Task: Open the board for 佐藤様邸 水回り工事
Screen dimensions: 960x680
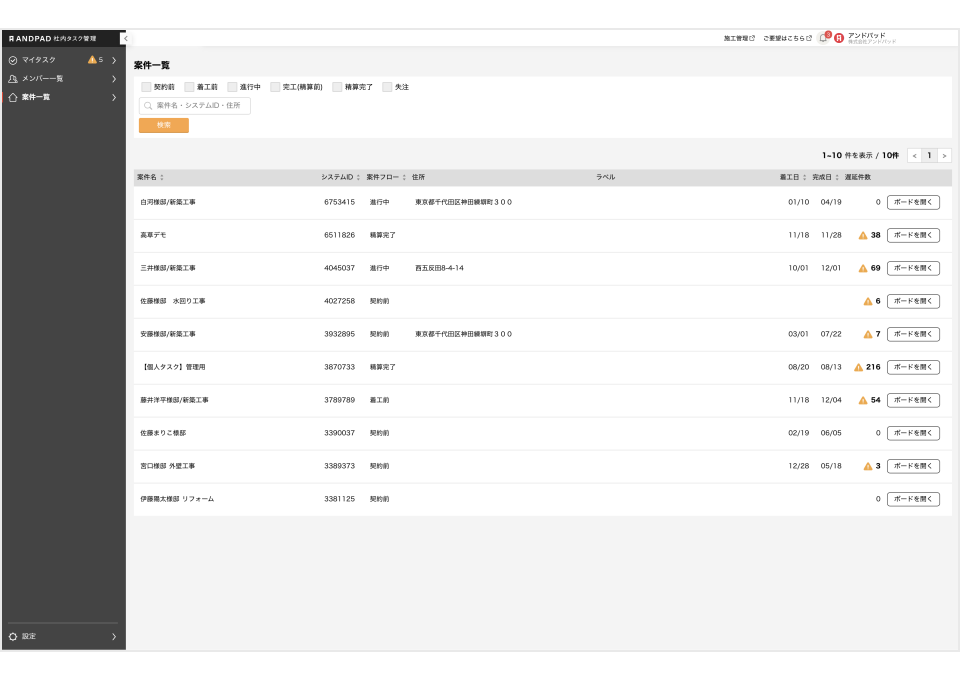Action: tap(913, 301)
